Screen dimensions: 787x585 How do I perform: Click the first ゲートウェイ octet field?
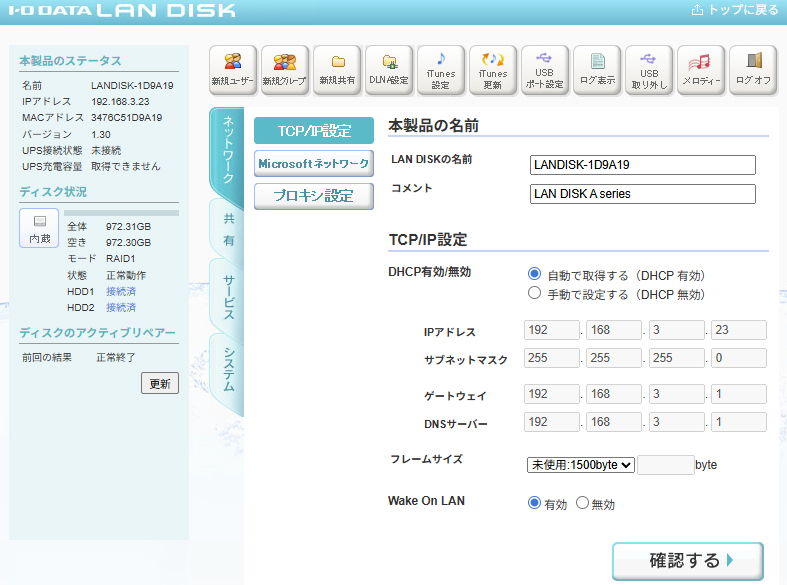552,394
